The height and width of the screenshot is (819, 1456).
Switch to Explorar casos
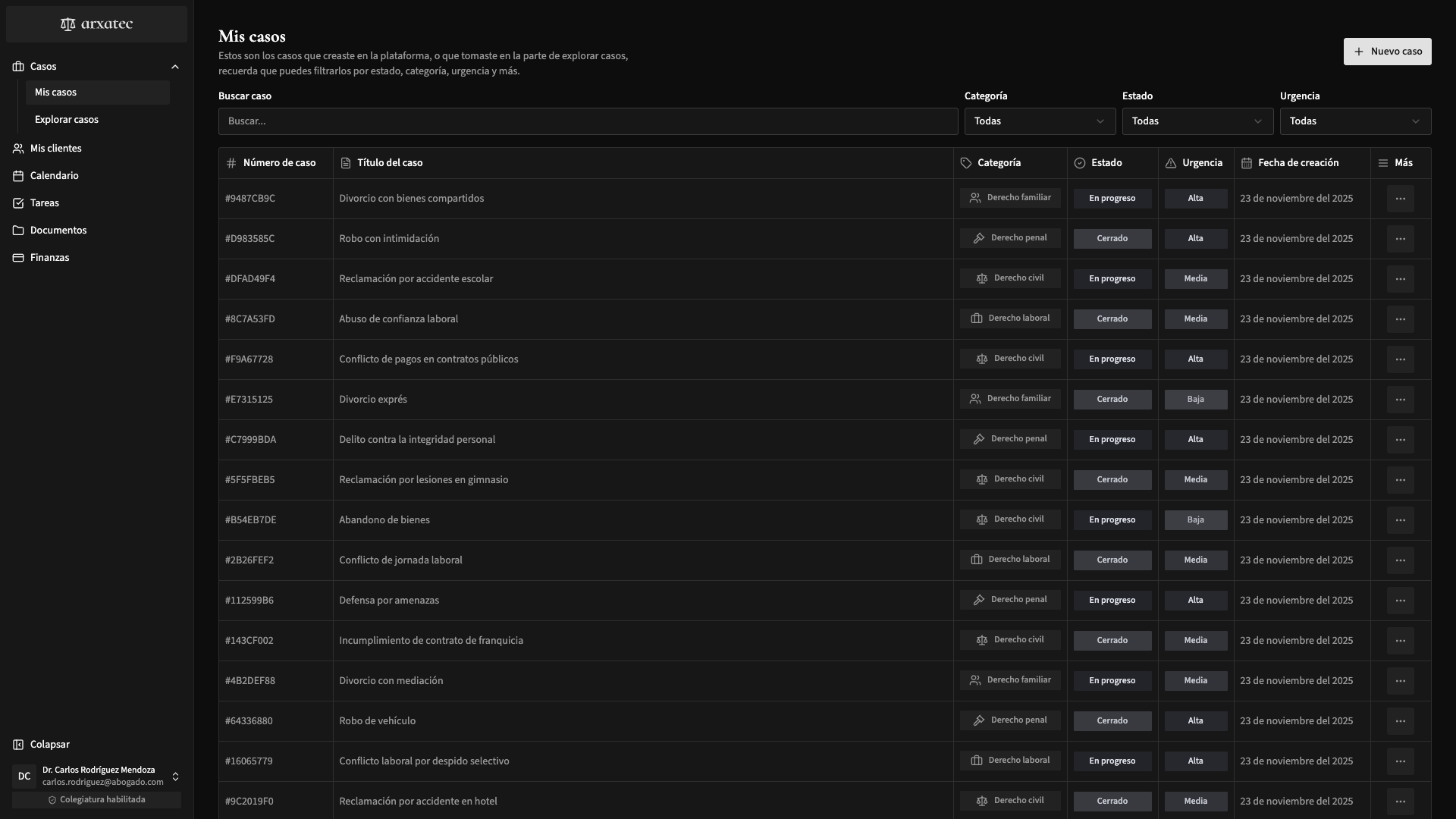67,119
